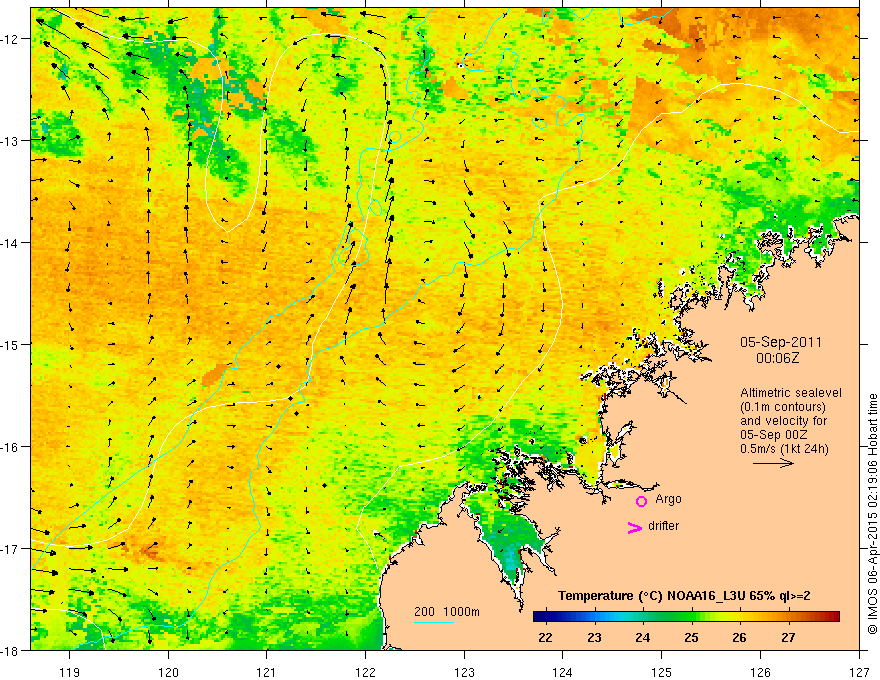
Task: Click the color bar label '27'
Action: pyautogui.click(x=789, y=638)
